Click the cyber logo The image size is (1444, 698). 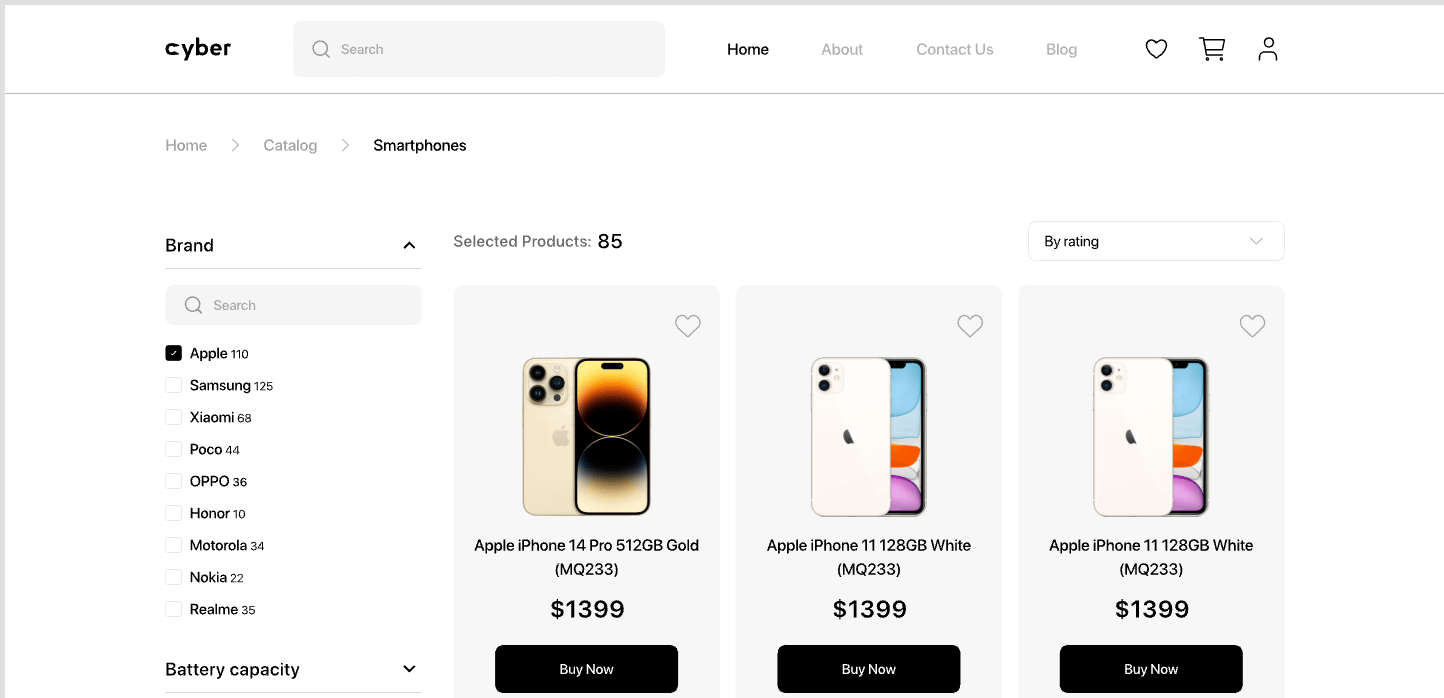[198, 49]
